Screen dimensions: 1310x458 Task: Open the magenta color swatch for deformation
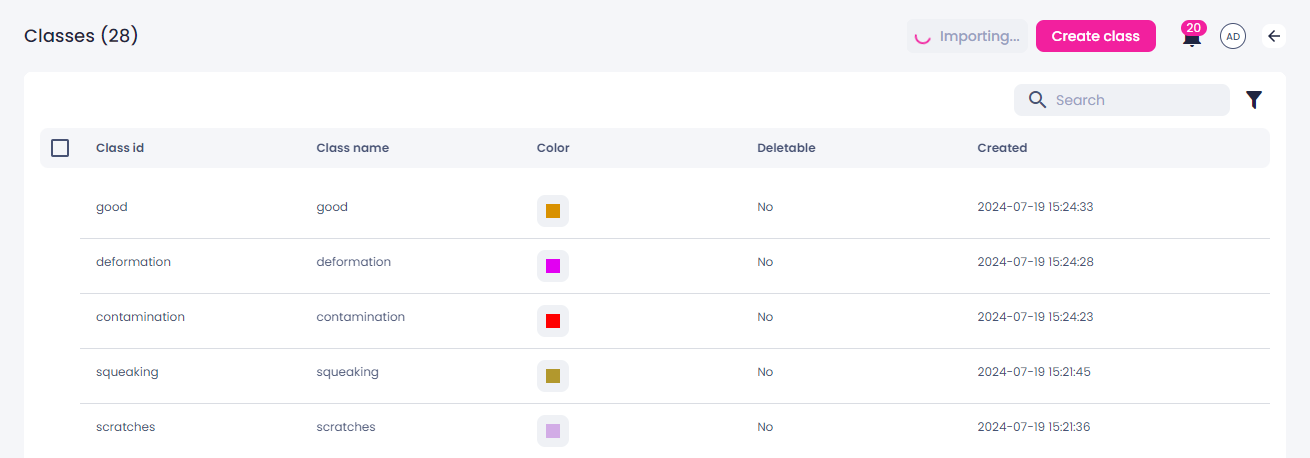pos(553,266)
